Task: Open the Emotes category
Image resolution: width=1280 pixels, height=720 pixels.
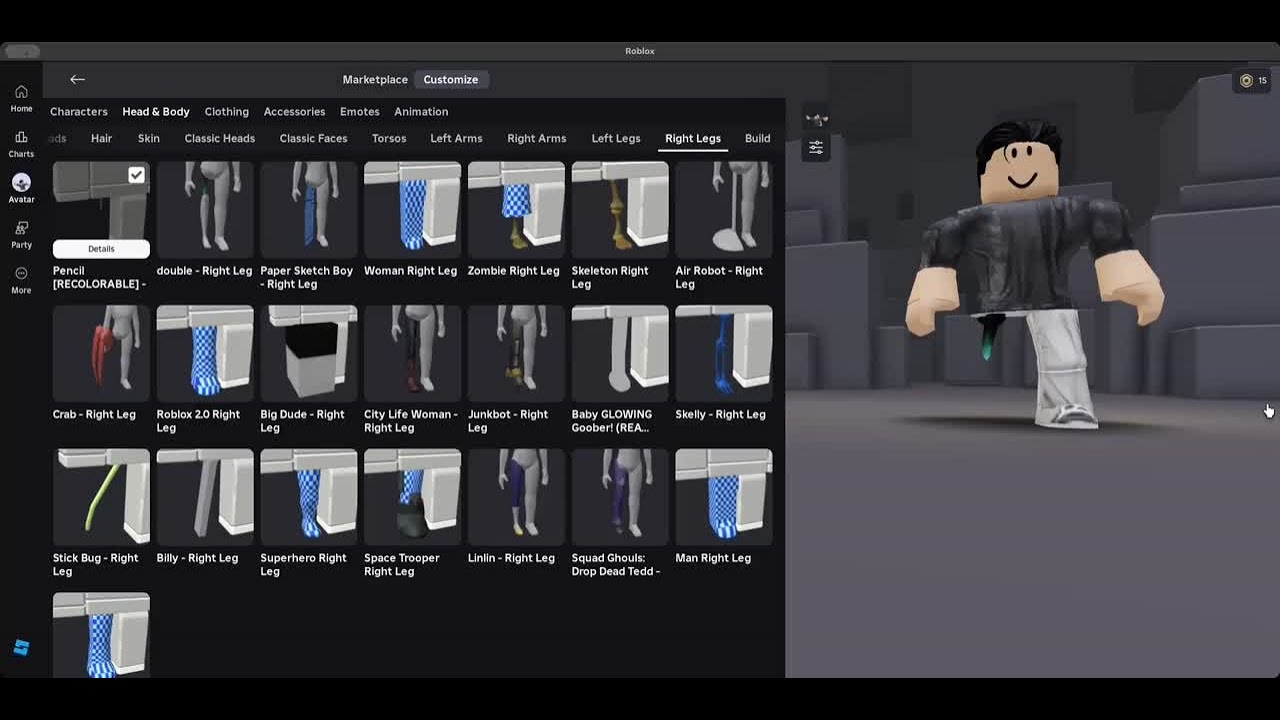Action: 360,112
